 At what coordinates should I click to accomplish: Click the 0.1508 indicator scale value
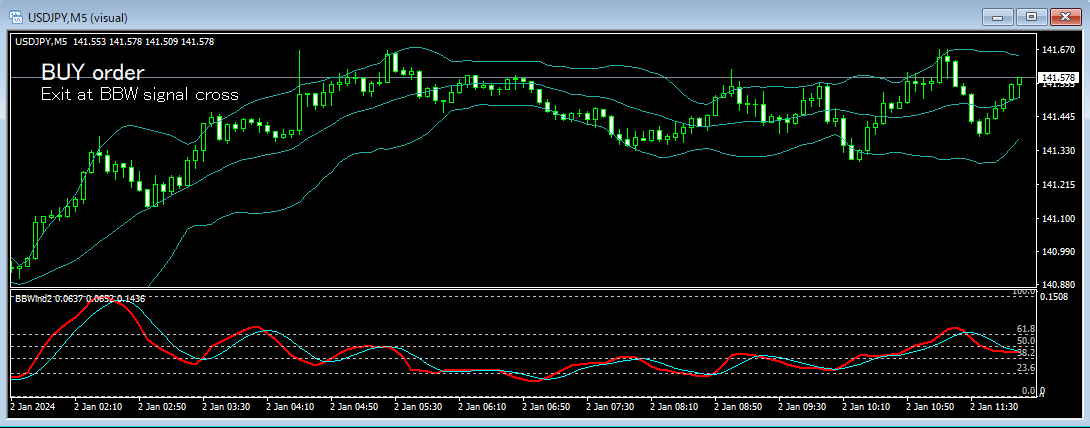1054,297
